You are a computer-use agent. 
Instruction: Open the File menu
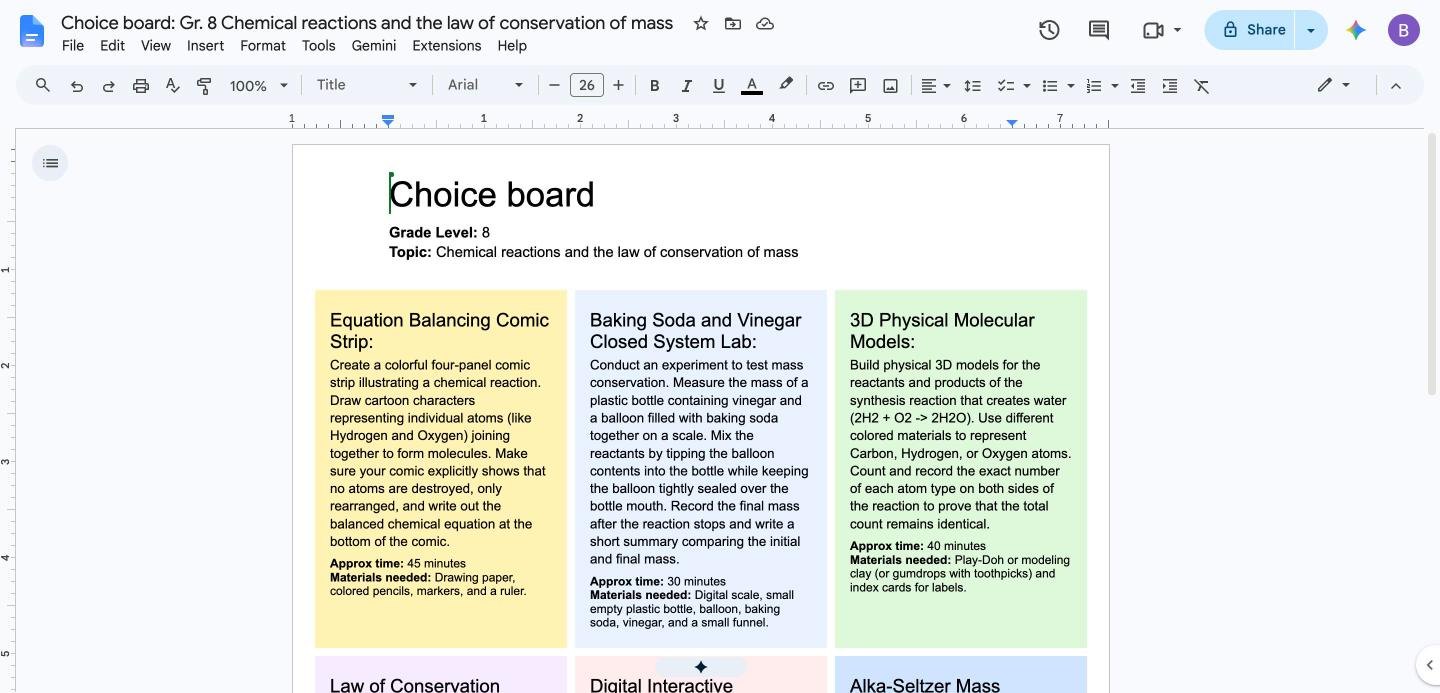click(x=73, y=46)
